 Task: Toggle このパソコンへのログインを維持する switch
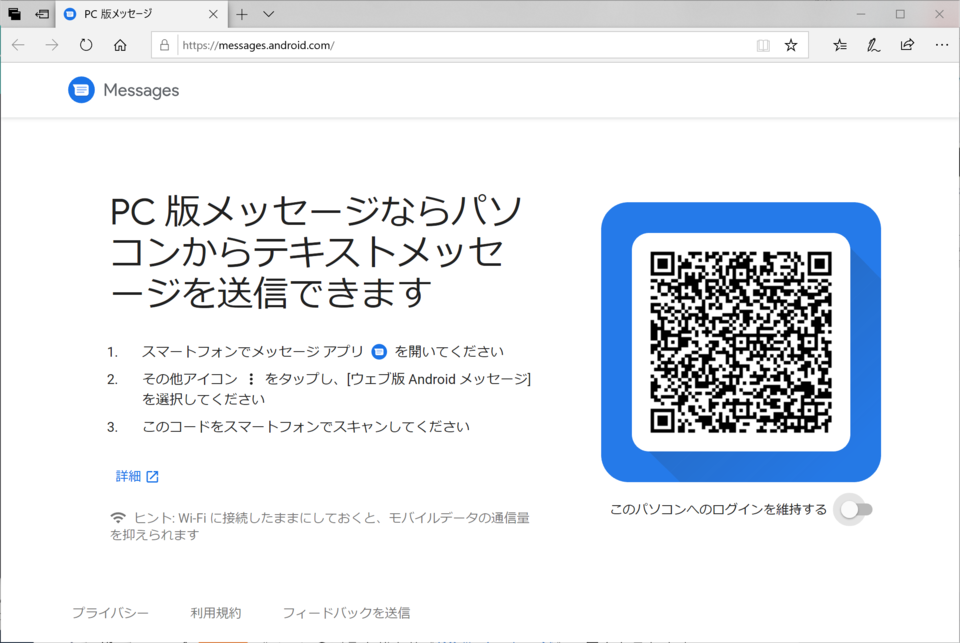855,510
